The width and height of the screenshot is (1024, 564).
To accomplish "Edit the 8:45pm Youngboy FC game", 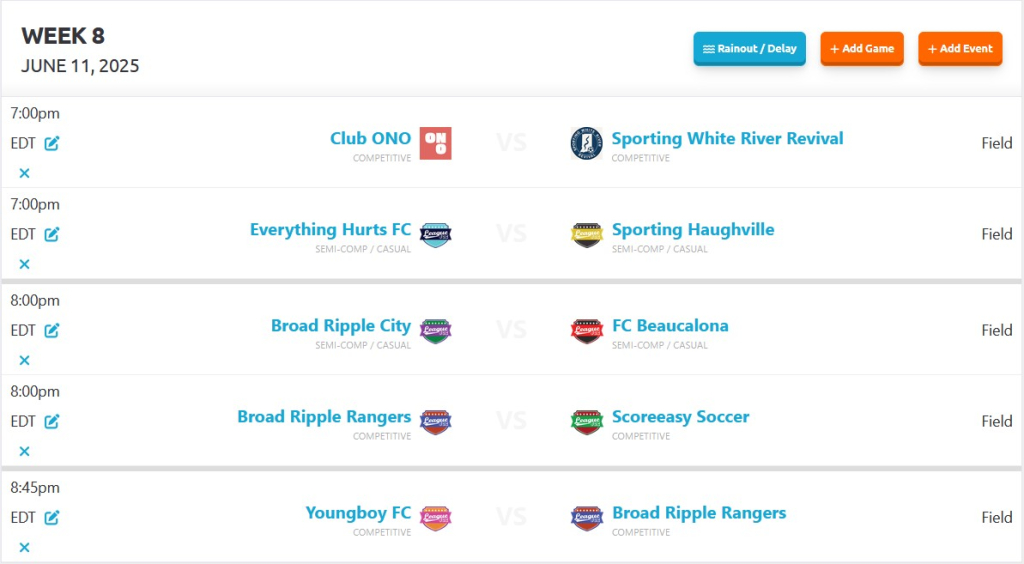I will pos(52,518).
